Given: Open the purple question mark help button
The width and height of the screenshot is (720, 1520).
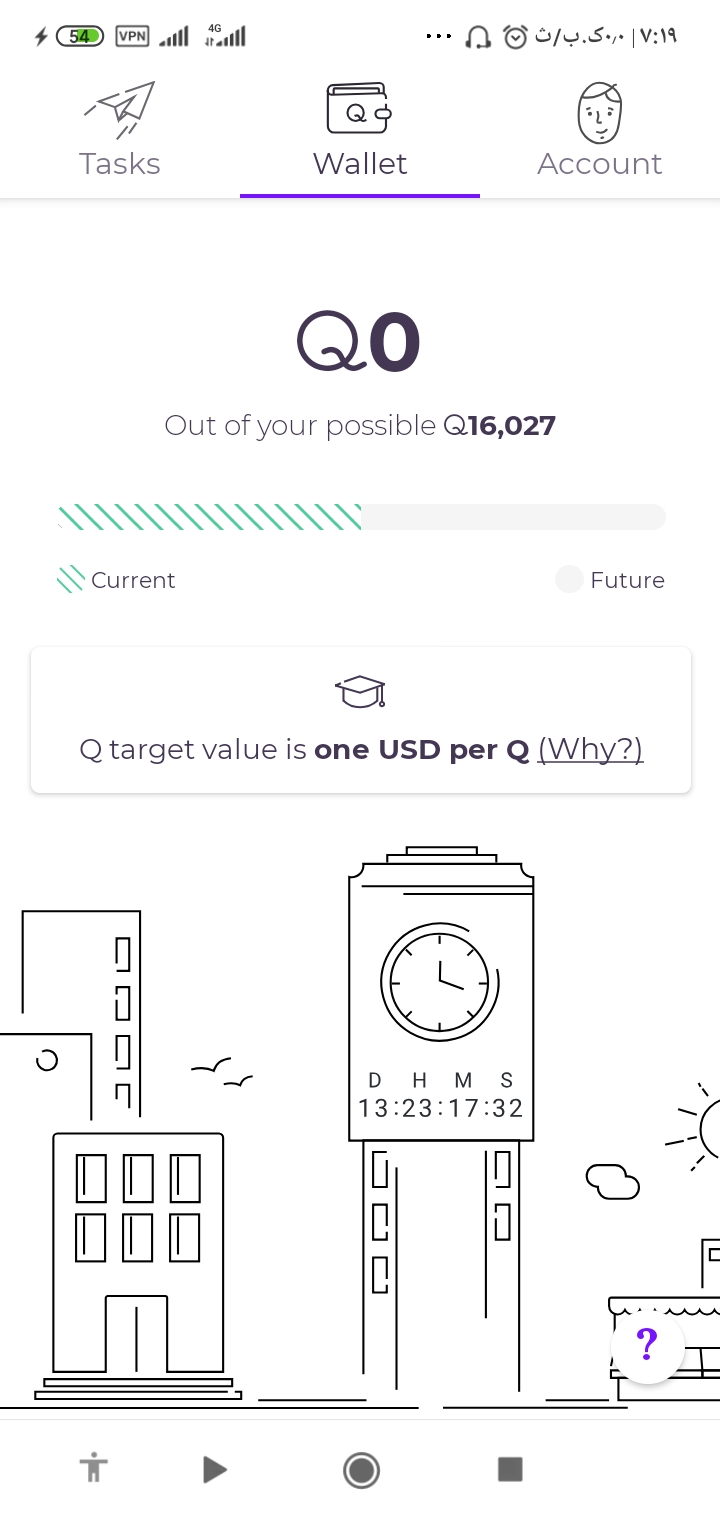Looking at the screenshot, I should pos(647,1345).
